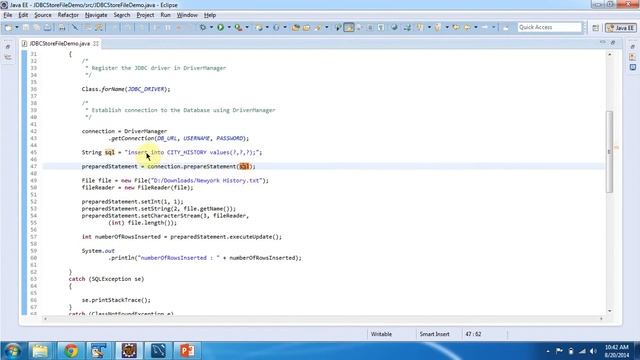This screenshot has height=360, width=640.
Task: Open Google Chrome from taskbar
Action: (x=71, y=351)
